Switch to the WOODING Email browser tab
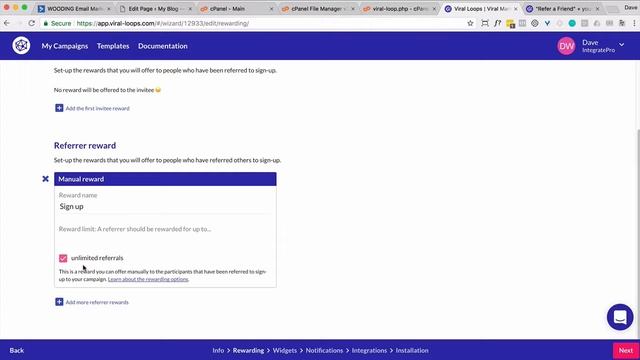The width and height of the screenshot is (640, 360). click(73, 9)
